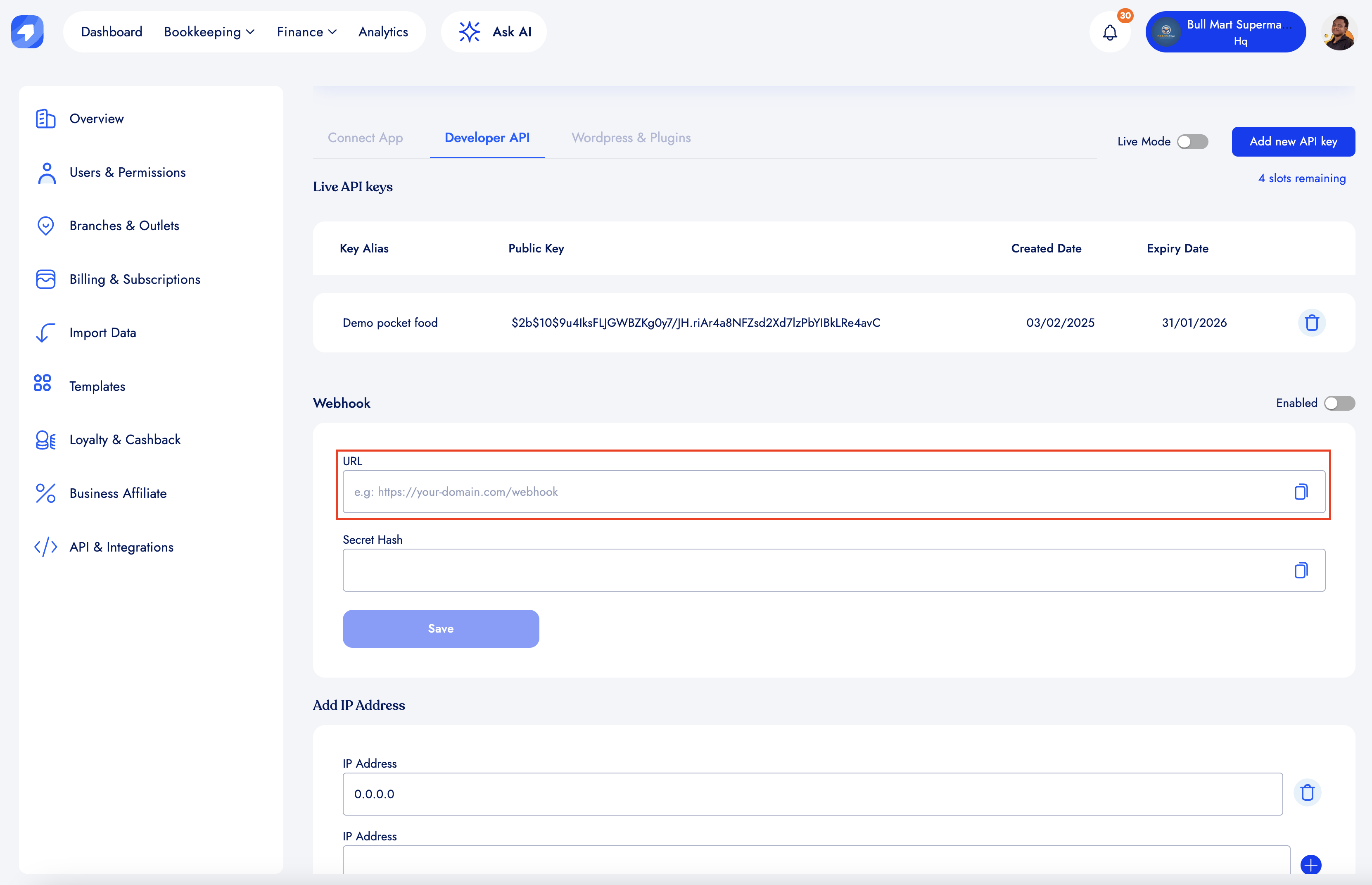Expand the Finance dropdown menu
1372x885 pixels.
(x=307, y=32)
